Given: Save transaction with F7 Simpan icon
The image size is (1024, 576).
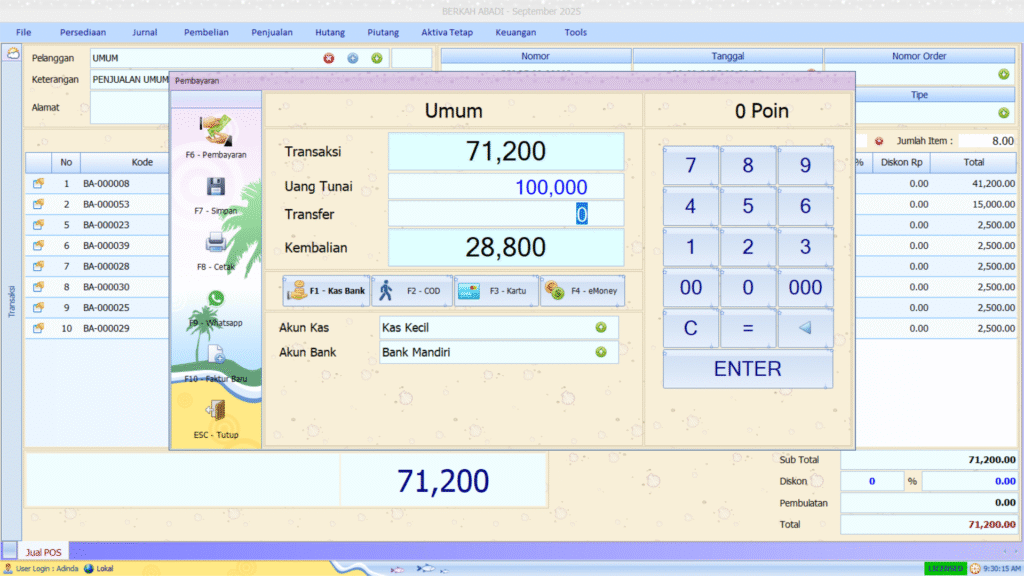Looking at the screenshot, I should coord(216,187).
